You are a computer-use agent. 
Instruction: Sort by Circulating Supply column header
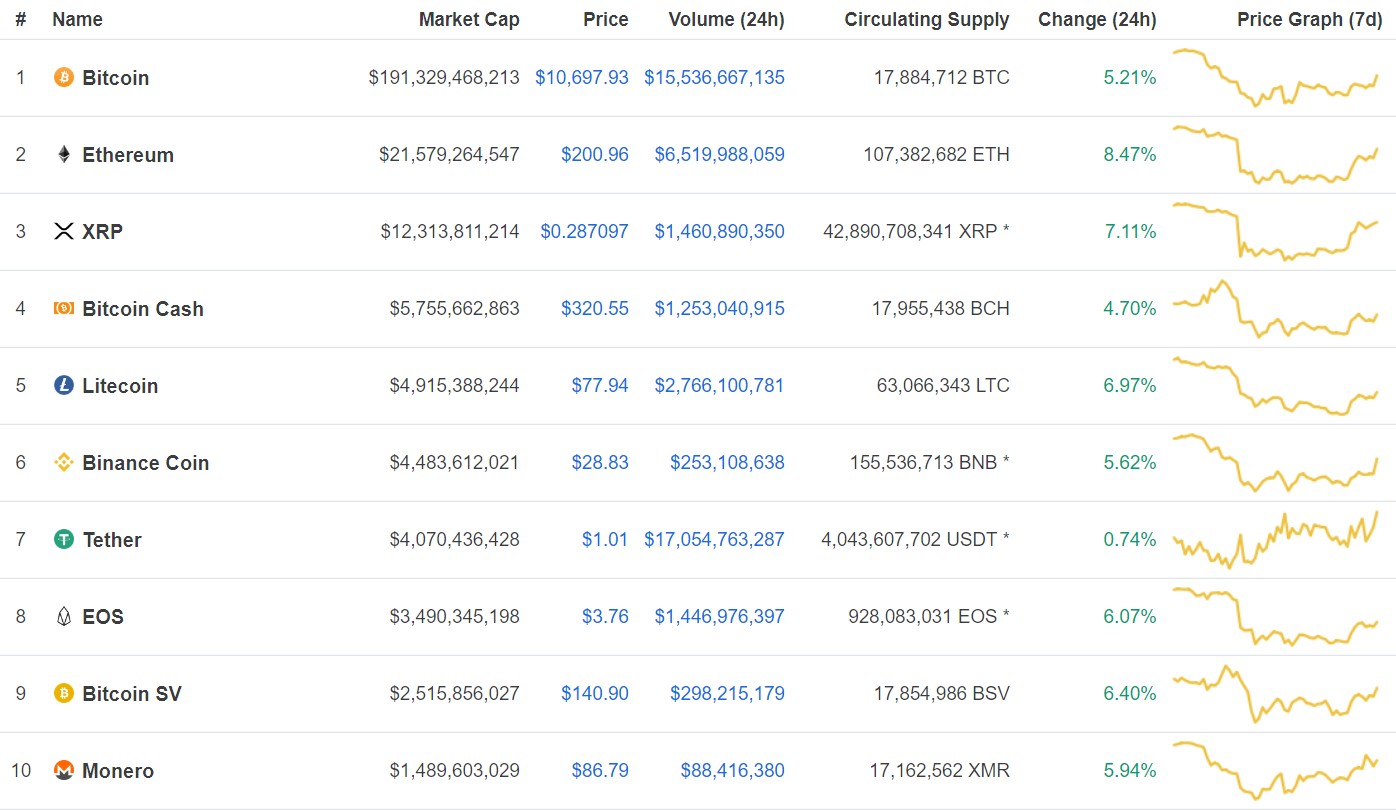click(x=927, y=19)
